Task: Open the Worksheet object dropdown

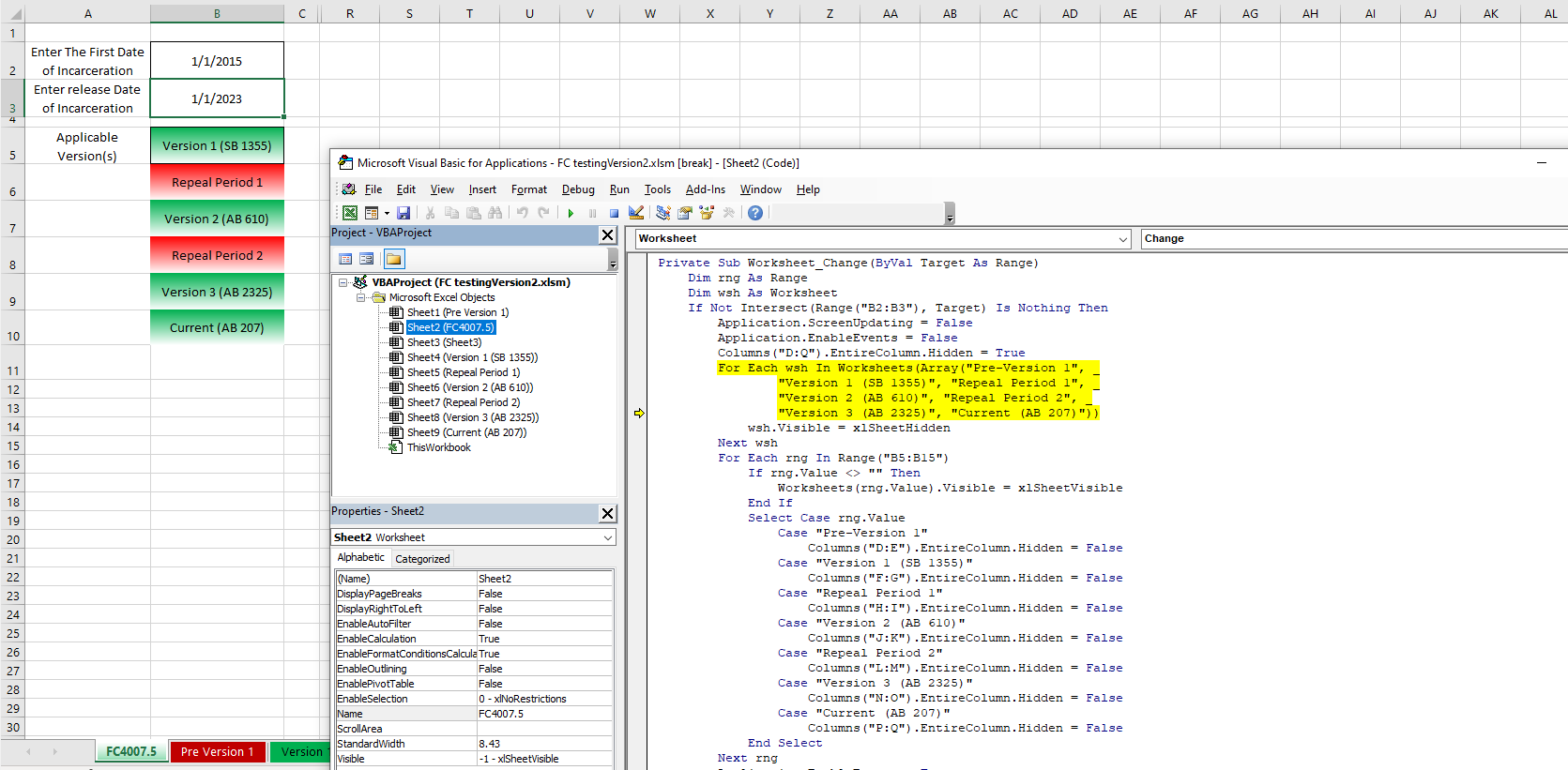Action: click(x=1122, y=239)
